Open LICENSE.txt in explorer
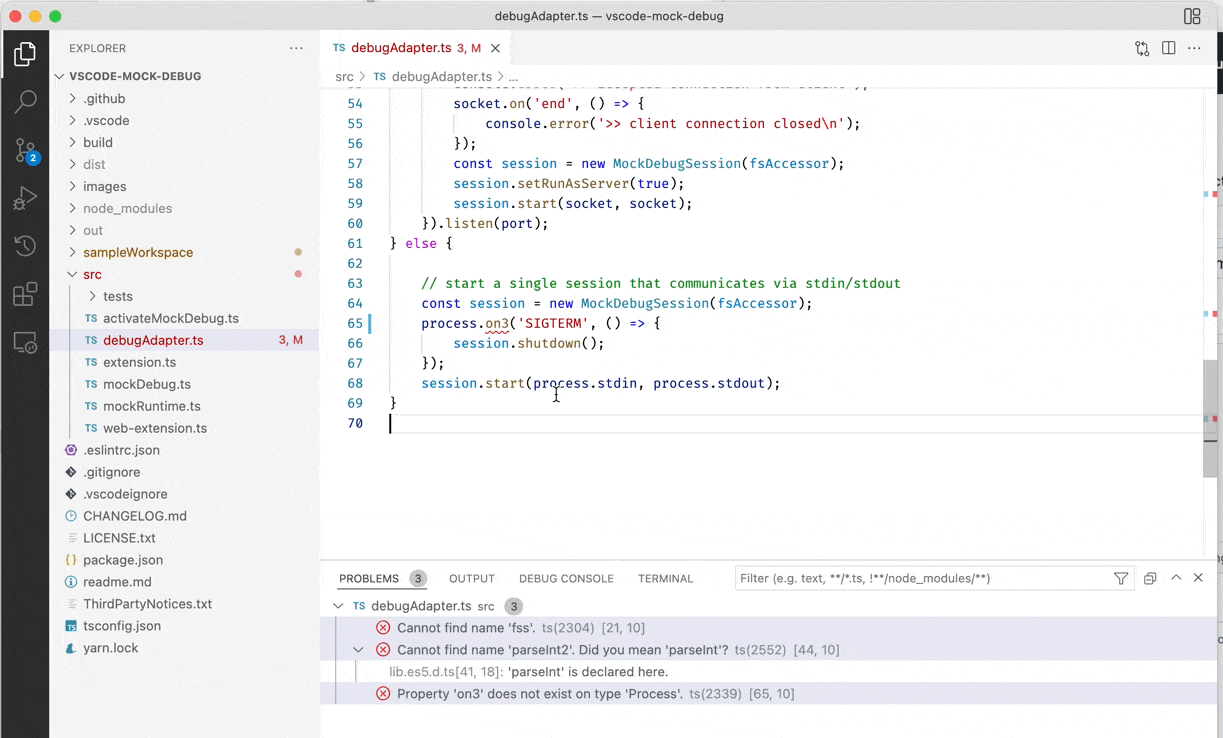This screenshot has height=738, width=1223. point(119,538)
